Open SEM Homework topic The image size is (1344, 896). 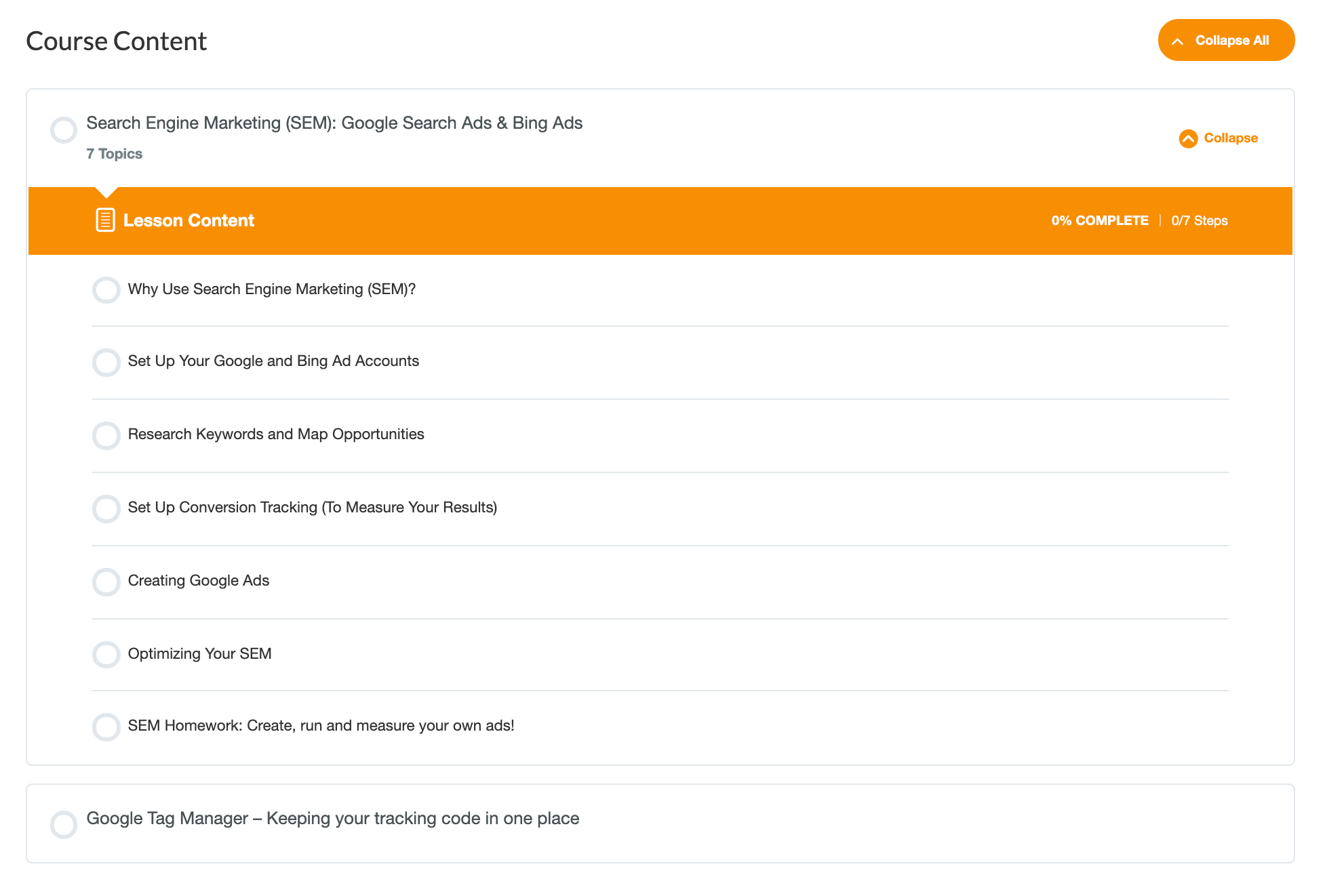pyautogui.click(x=321, y=726)
